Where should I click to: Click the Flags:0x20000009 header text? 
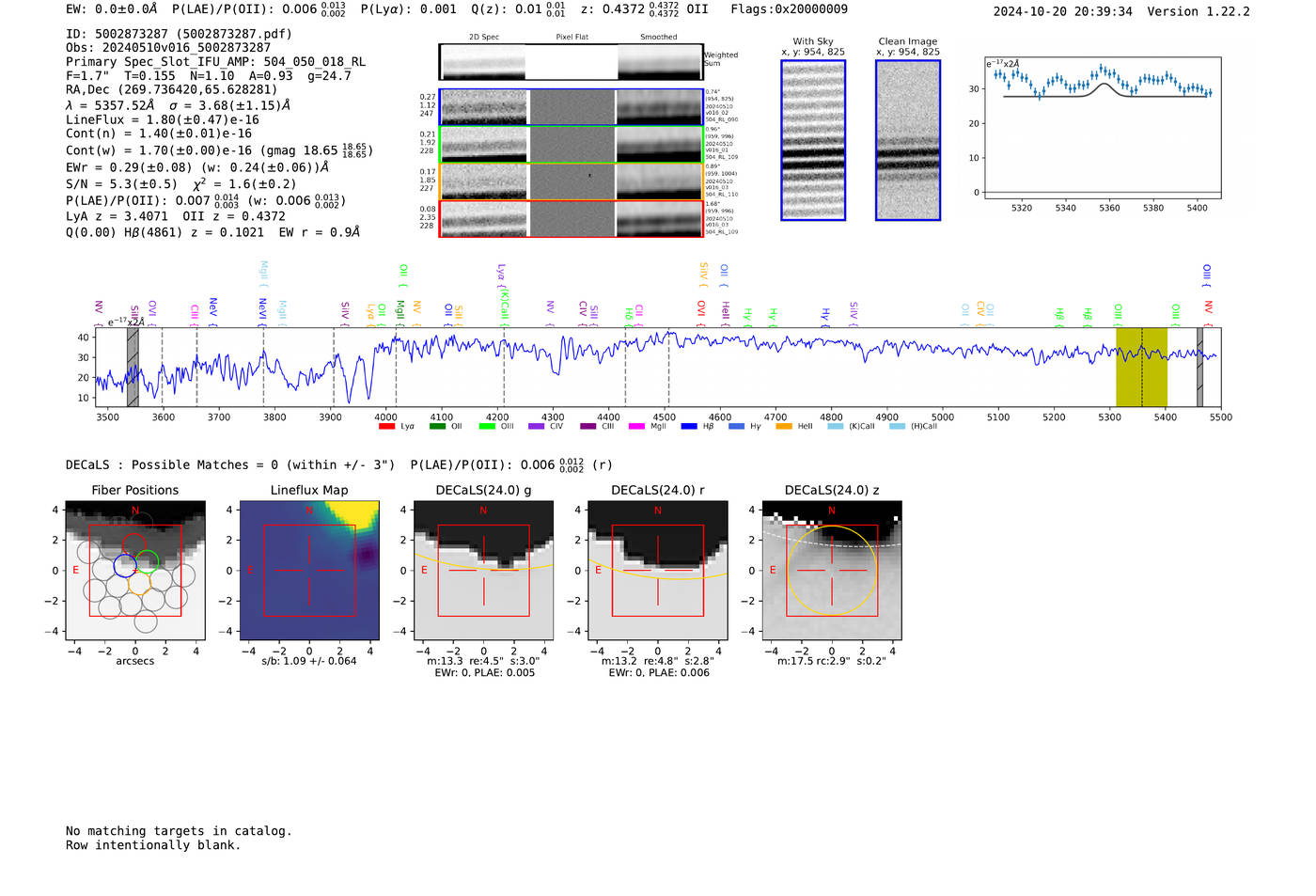pyautogui.click(x=789, y=8)
